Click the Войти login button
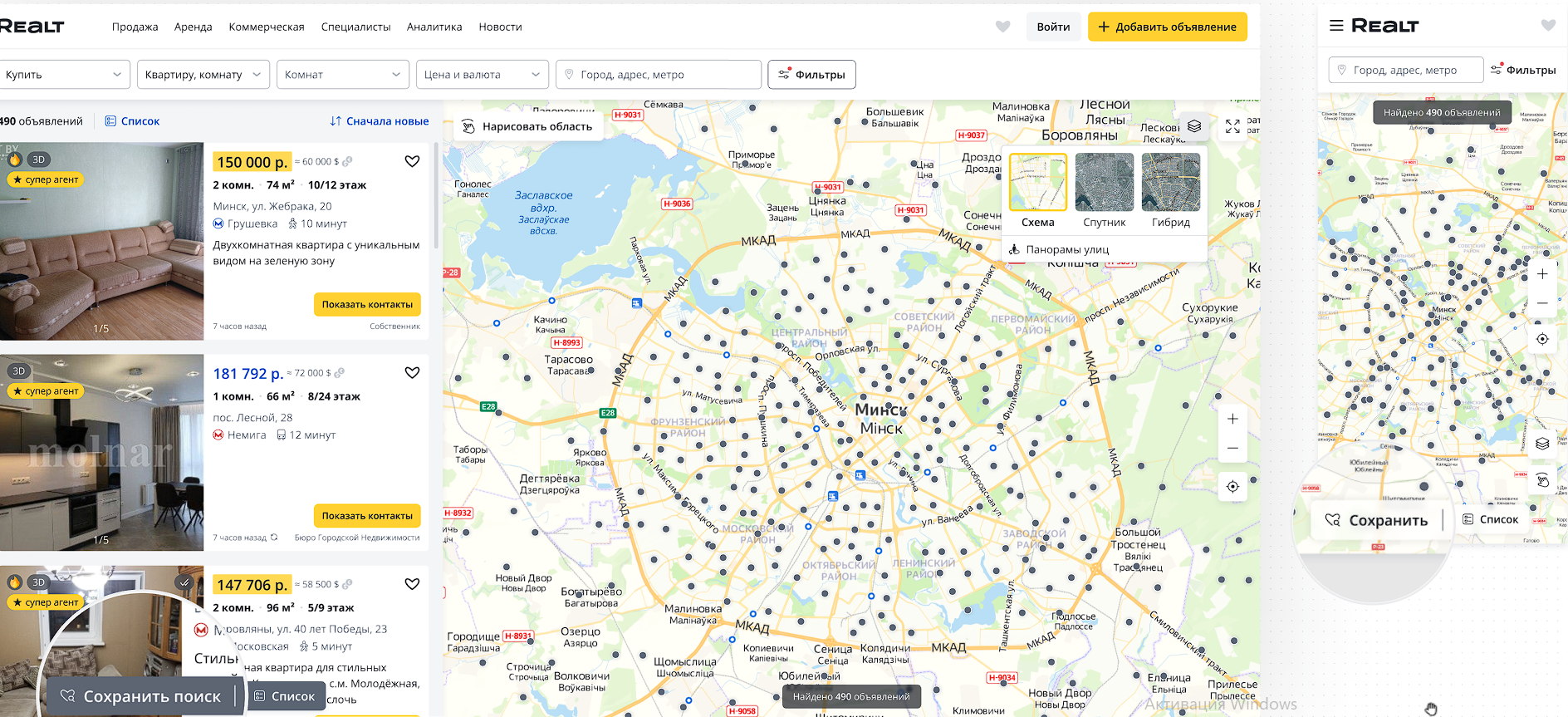The width and height of the screenshot is (1568, 717). click(x=1053, y=27)
